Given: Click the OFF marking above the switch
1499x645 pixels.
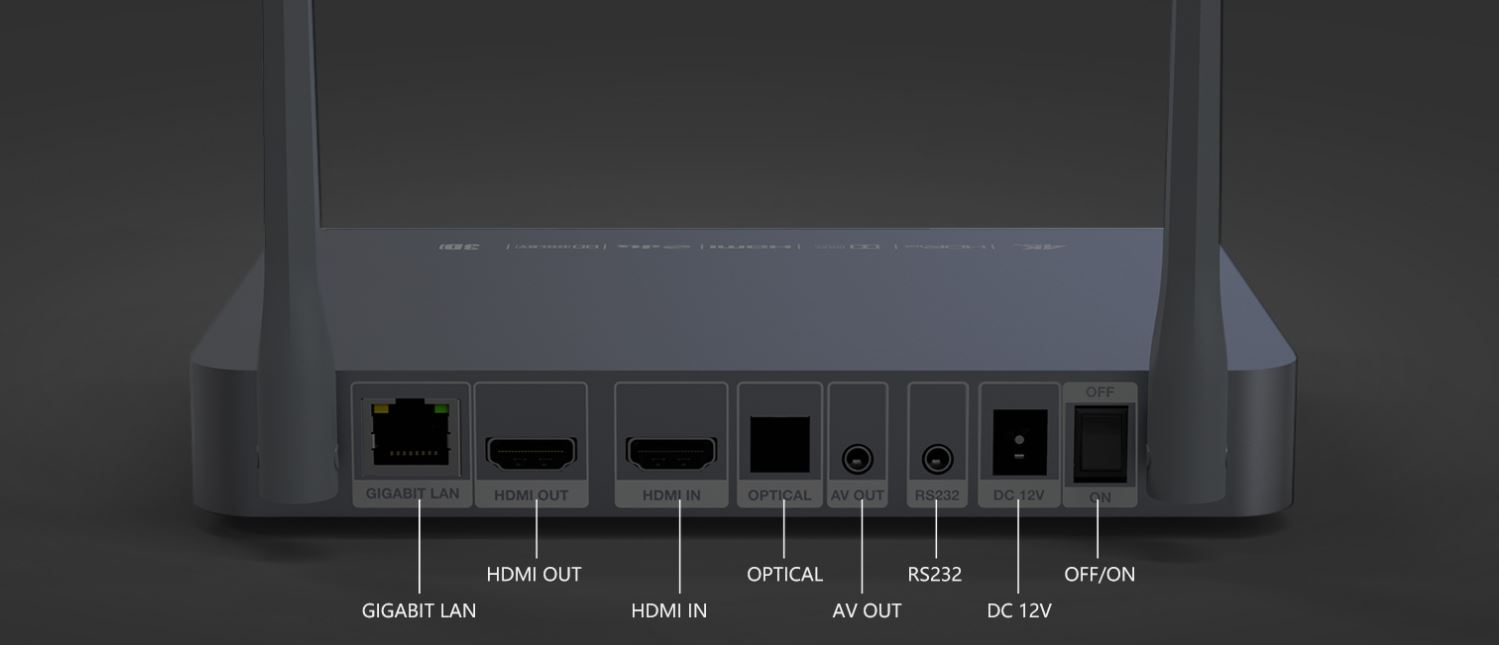Looking at the screenshot, I should (x=1100, y=392).
